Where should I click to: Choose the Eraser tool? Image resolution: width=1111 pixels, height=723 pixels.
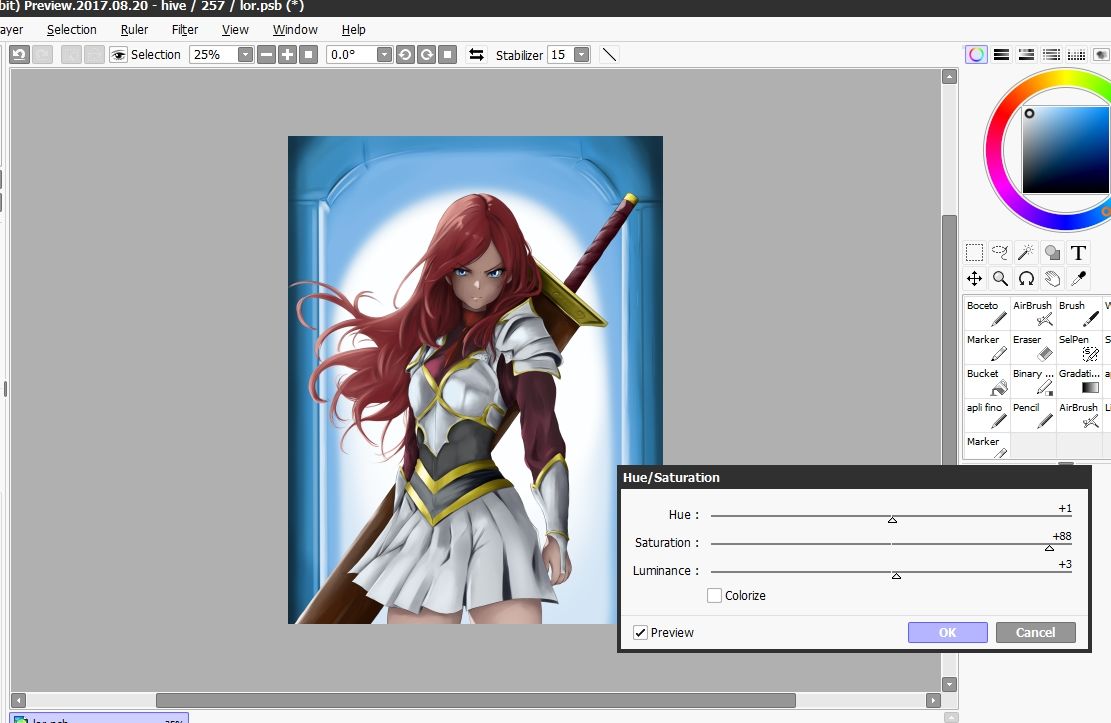pos(1033,347)
